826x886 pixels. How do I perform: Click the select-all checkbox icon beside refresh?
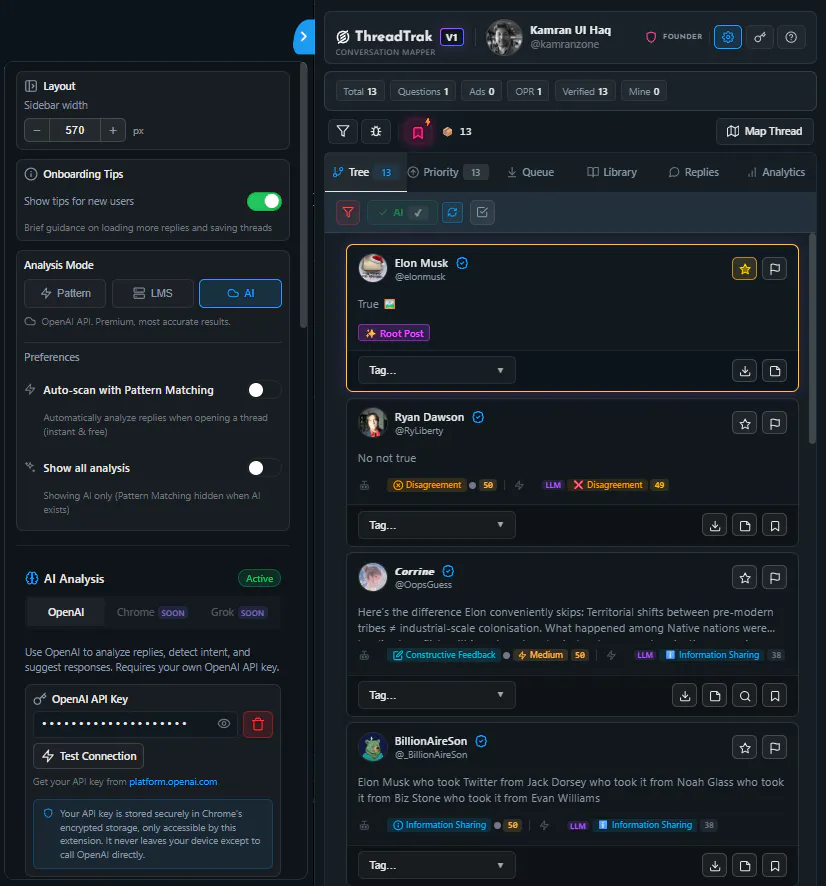[x=482, y=212]
